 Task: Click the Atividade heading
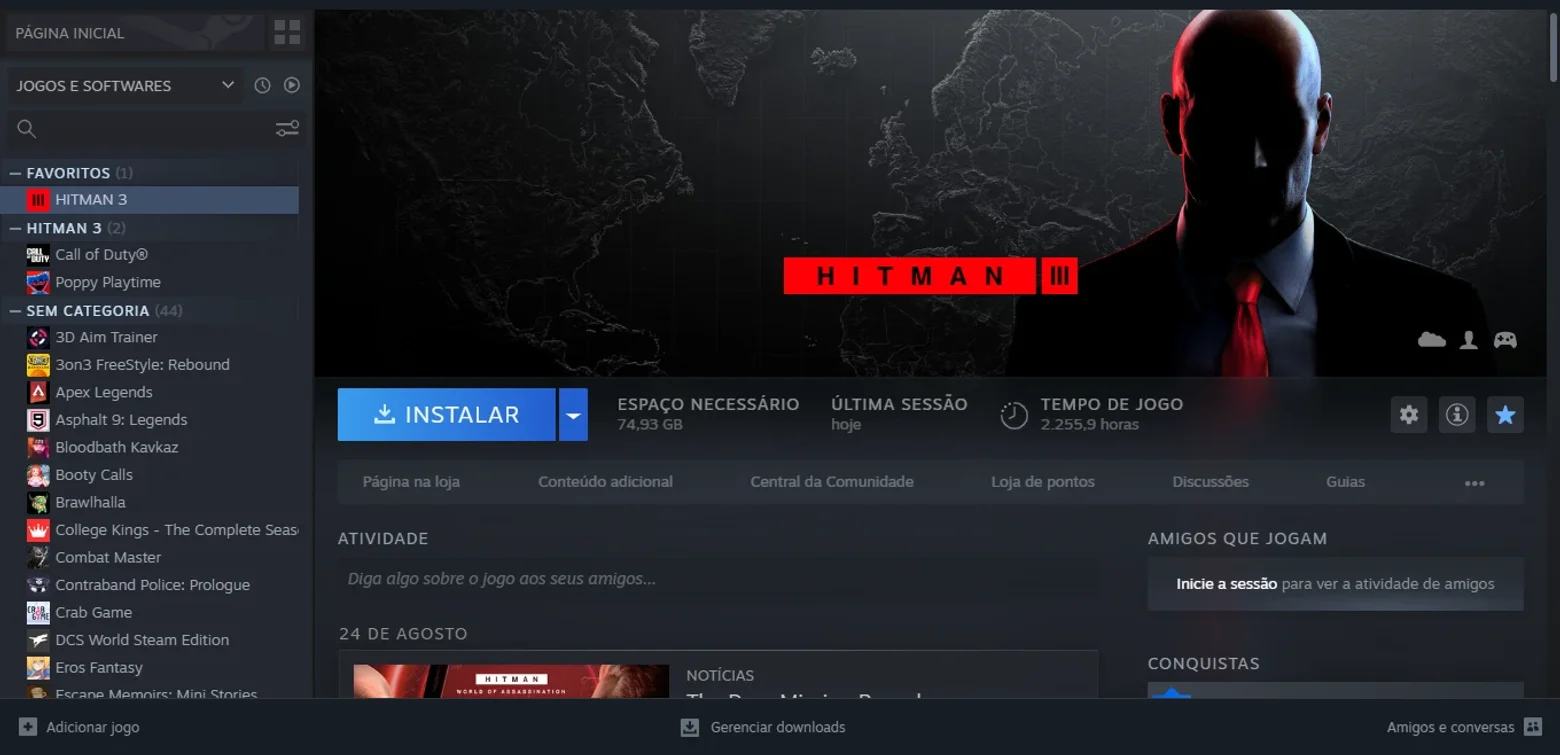tap(383, 539)
